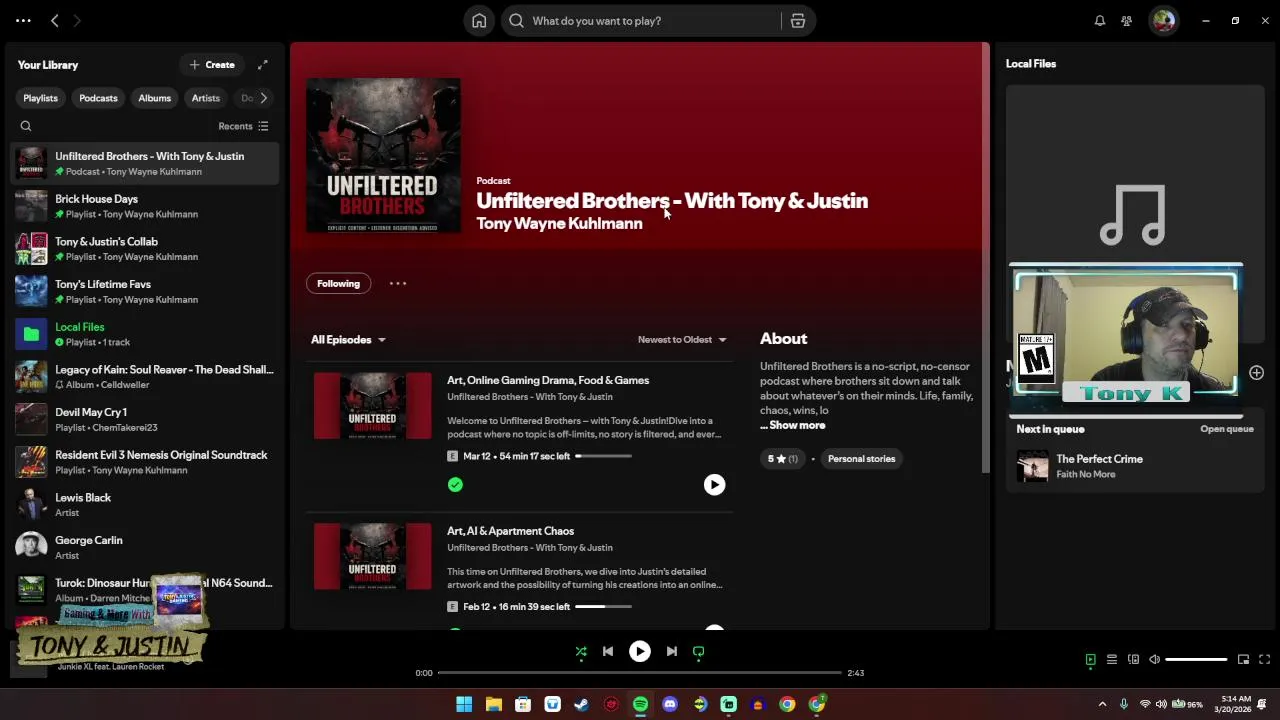Expand Your Library to full view

(263, 65)
